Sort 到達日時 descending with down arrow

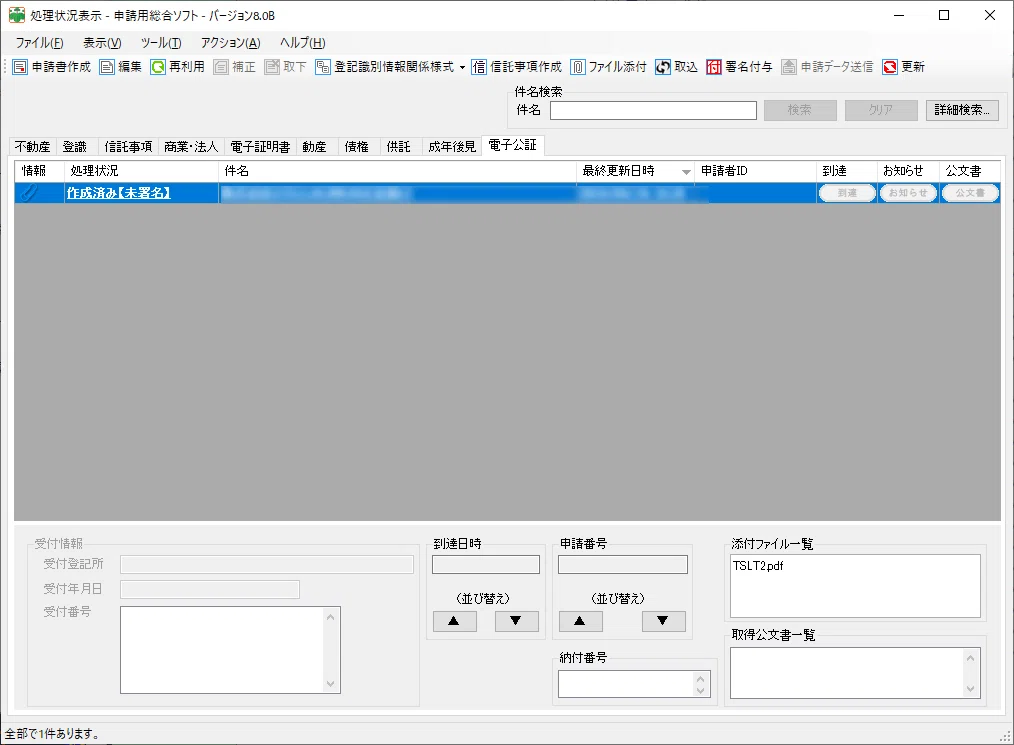516,621
